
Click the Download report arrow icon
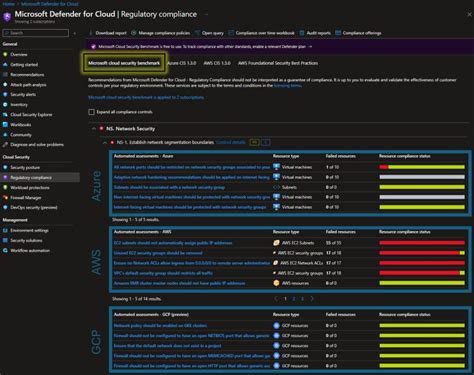pyautogui.click(x=90, y=33)
